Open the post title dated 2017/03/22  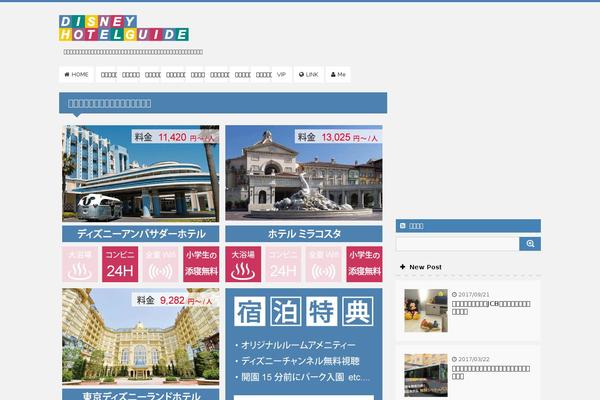[x=491, y=372]
